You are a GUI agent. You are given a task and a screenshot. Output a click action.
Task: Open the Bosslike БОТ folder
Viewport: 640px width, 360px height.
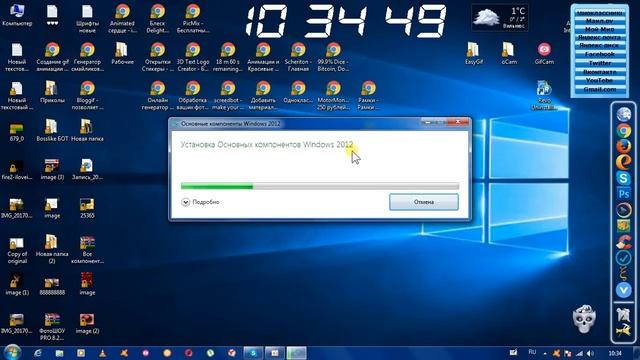tap(52, 130)
